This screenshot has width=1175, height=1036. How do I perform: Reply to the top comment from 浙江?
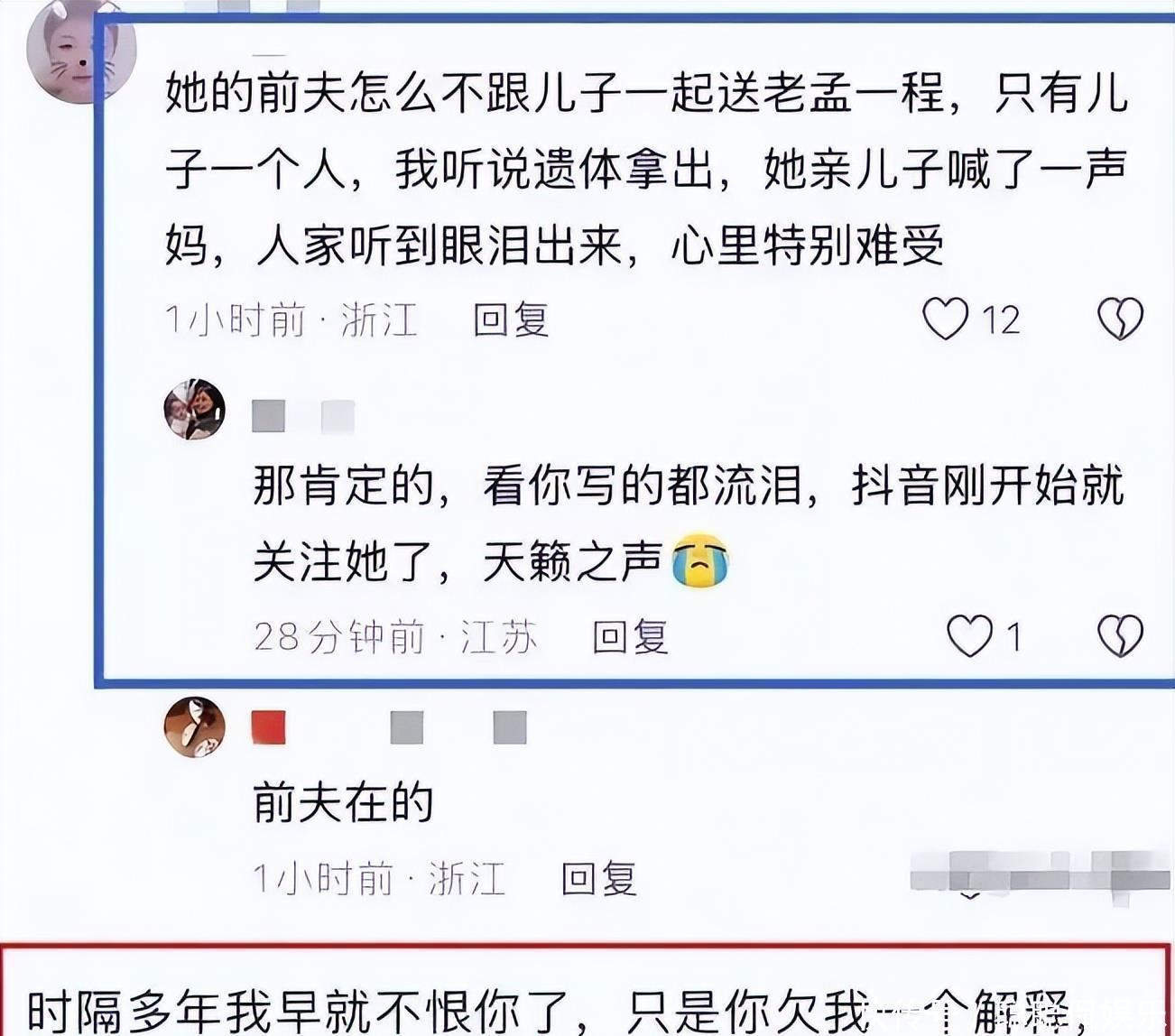tap(511, 320)
